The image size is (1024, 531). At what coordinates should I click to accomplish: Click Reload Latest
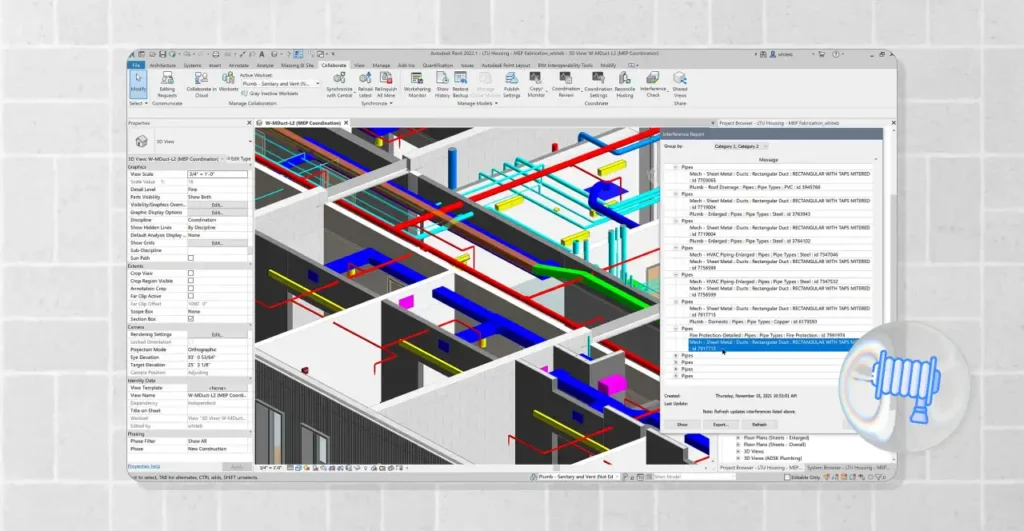[365, 85]
